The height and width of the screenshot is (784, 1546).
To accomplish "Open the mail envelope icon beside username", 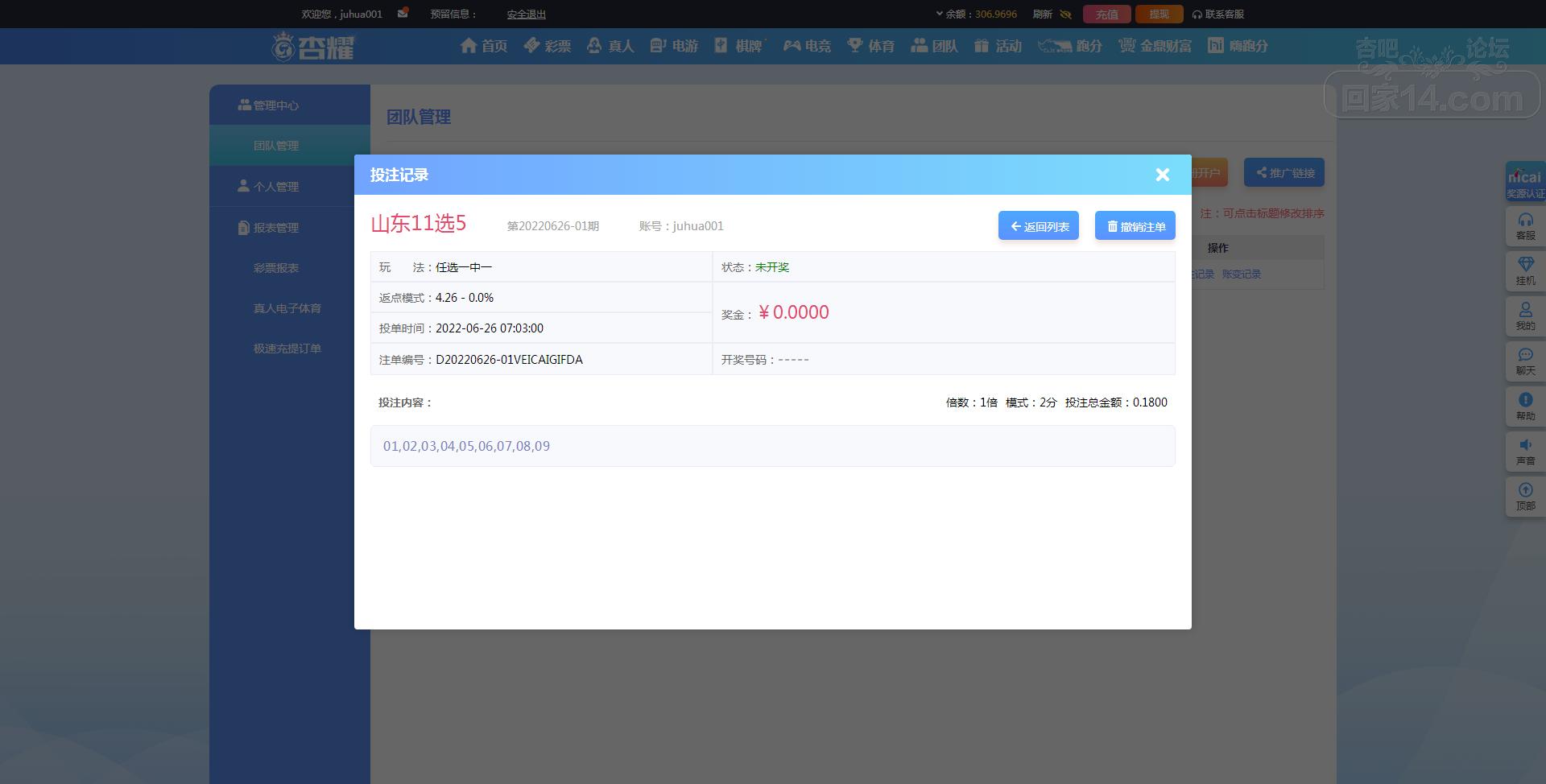I will pos(403,13).
